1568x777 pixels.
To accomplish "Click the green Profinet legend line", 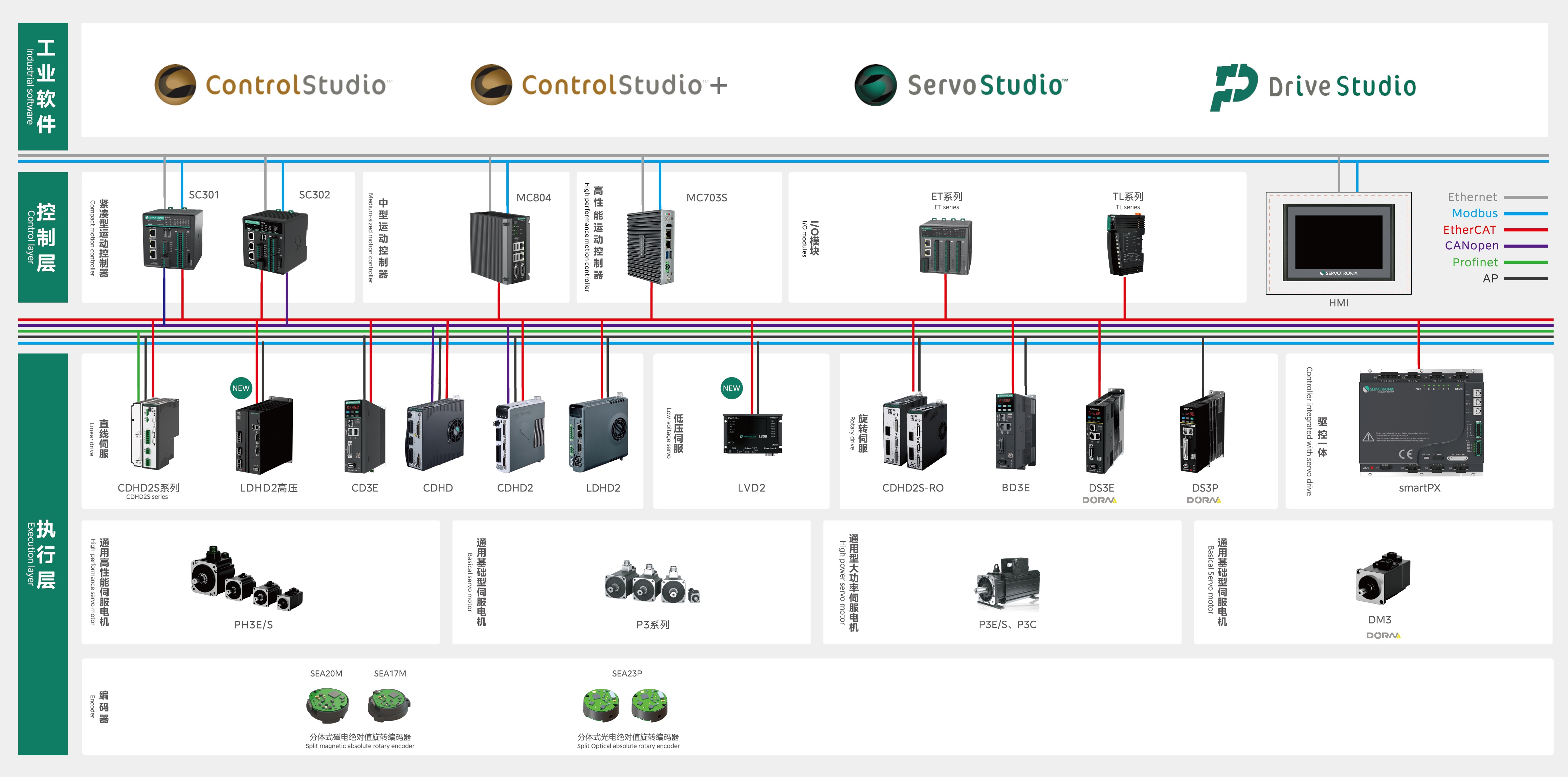I will [x=1525, y=262].
